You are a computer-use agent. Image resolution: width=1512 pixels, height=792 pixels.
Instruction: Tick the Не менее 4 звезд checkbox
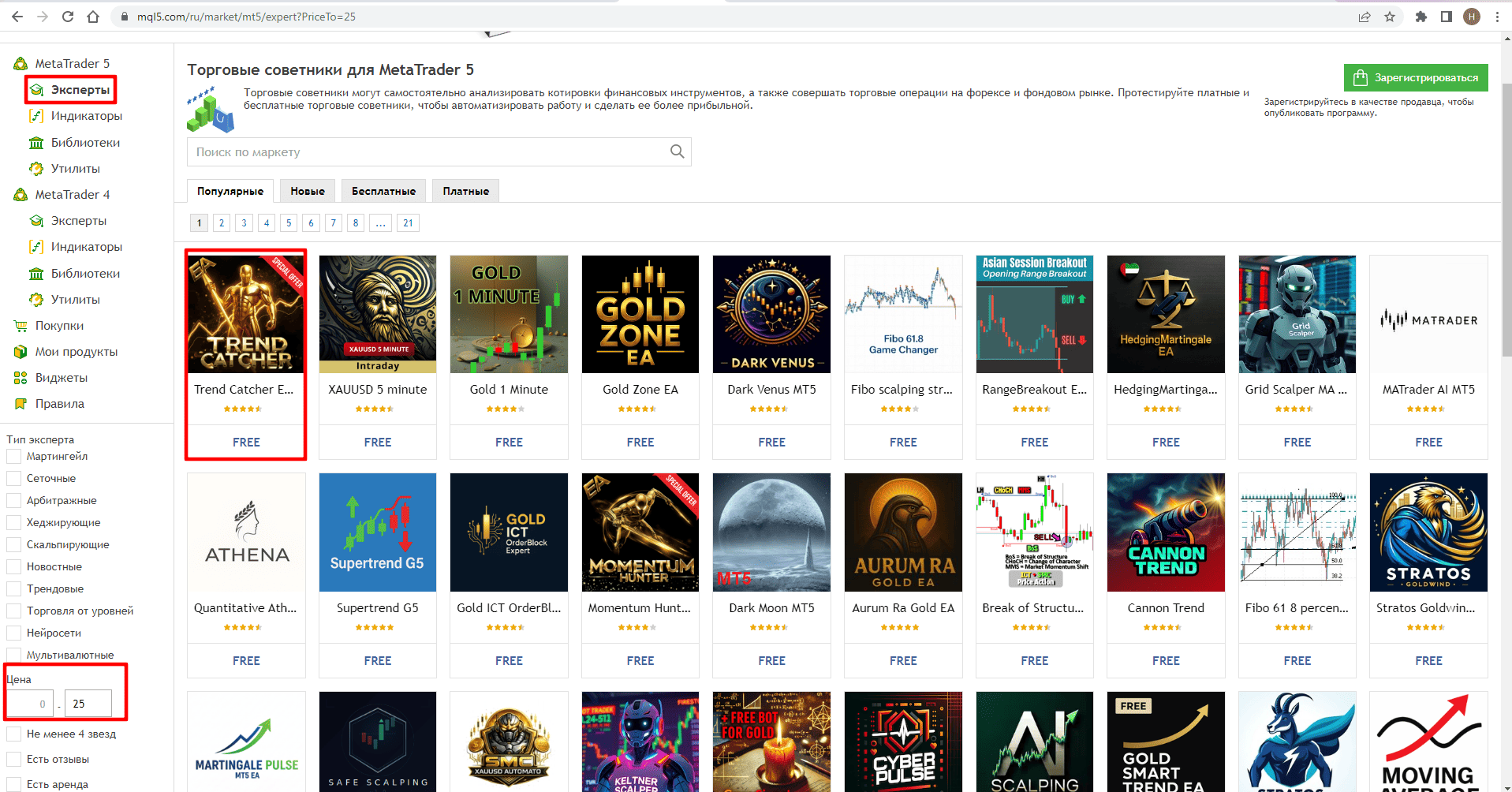(x=13, y=734)
